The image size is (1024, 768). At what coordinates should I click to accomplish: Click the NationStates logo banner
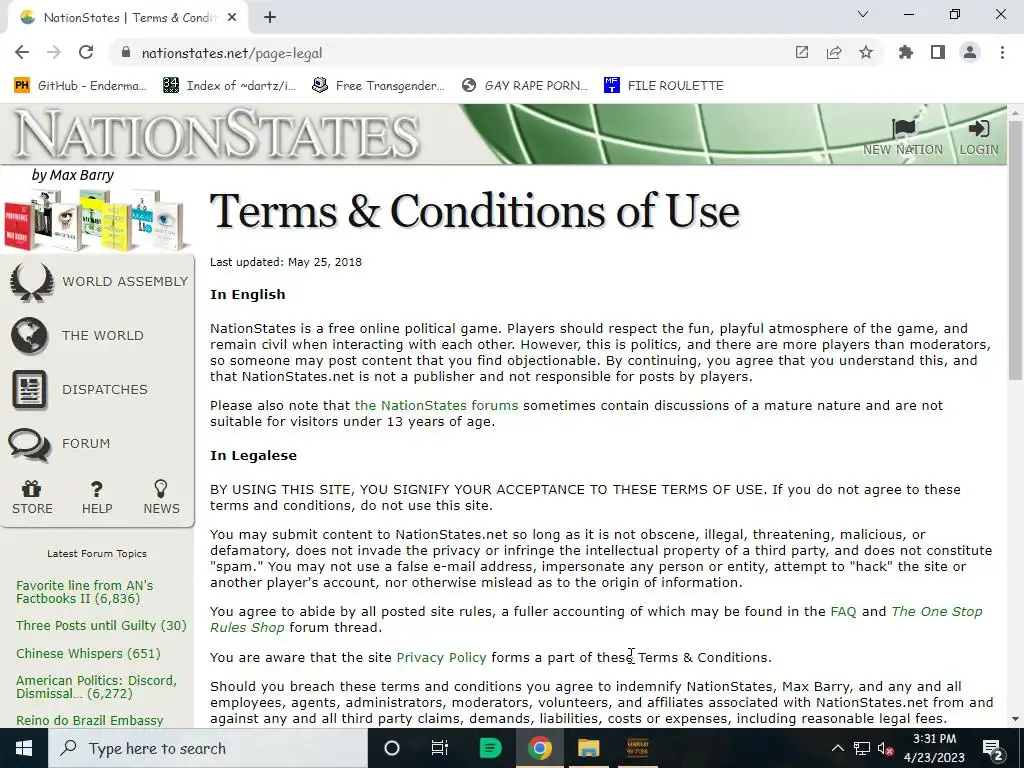point(217,135)
